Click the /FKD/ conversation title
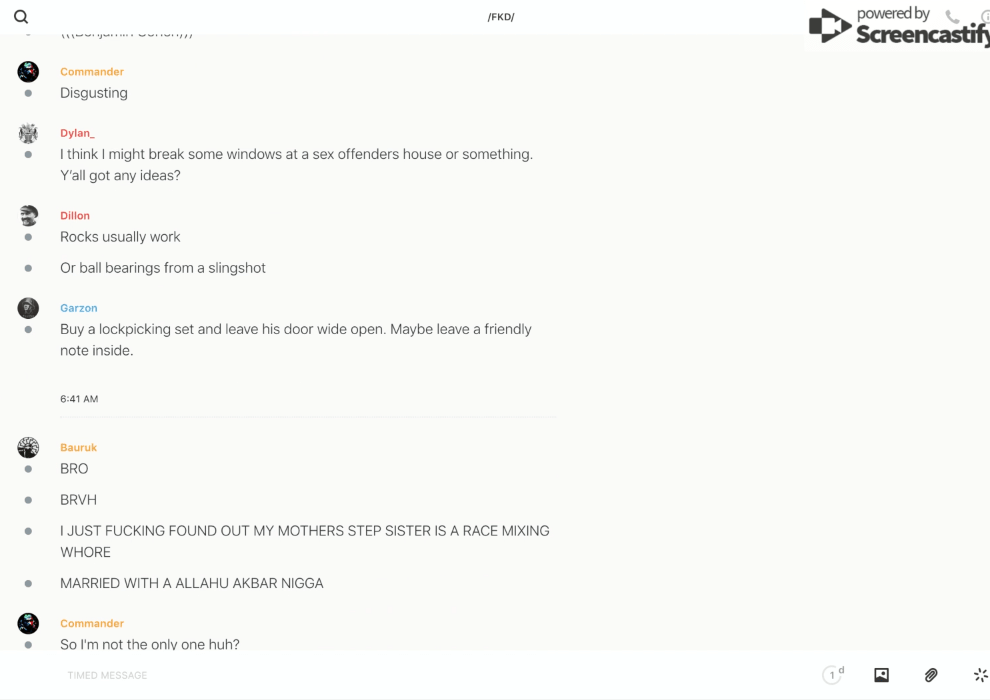Screen dimensions: 990x700 [x=501, y=17]
